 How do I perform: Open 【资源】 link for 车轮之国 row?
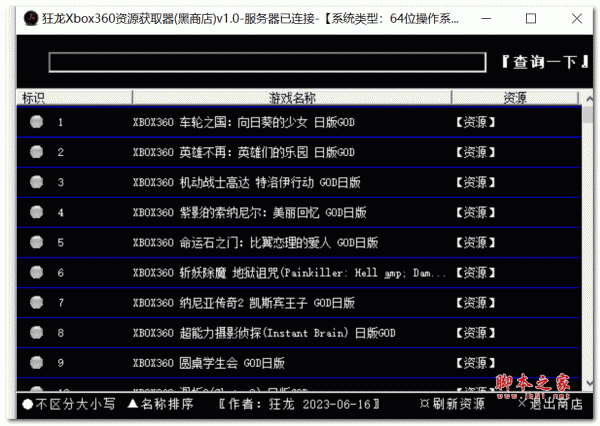click(475, 122)
